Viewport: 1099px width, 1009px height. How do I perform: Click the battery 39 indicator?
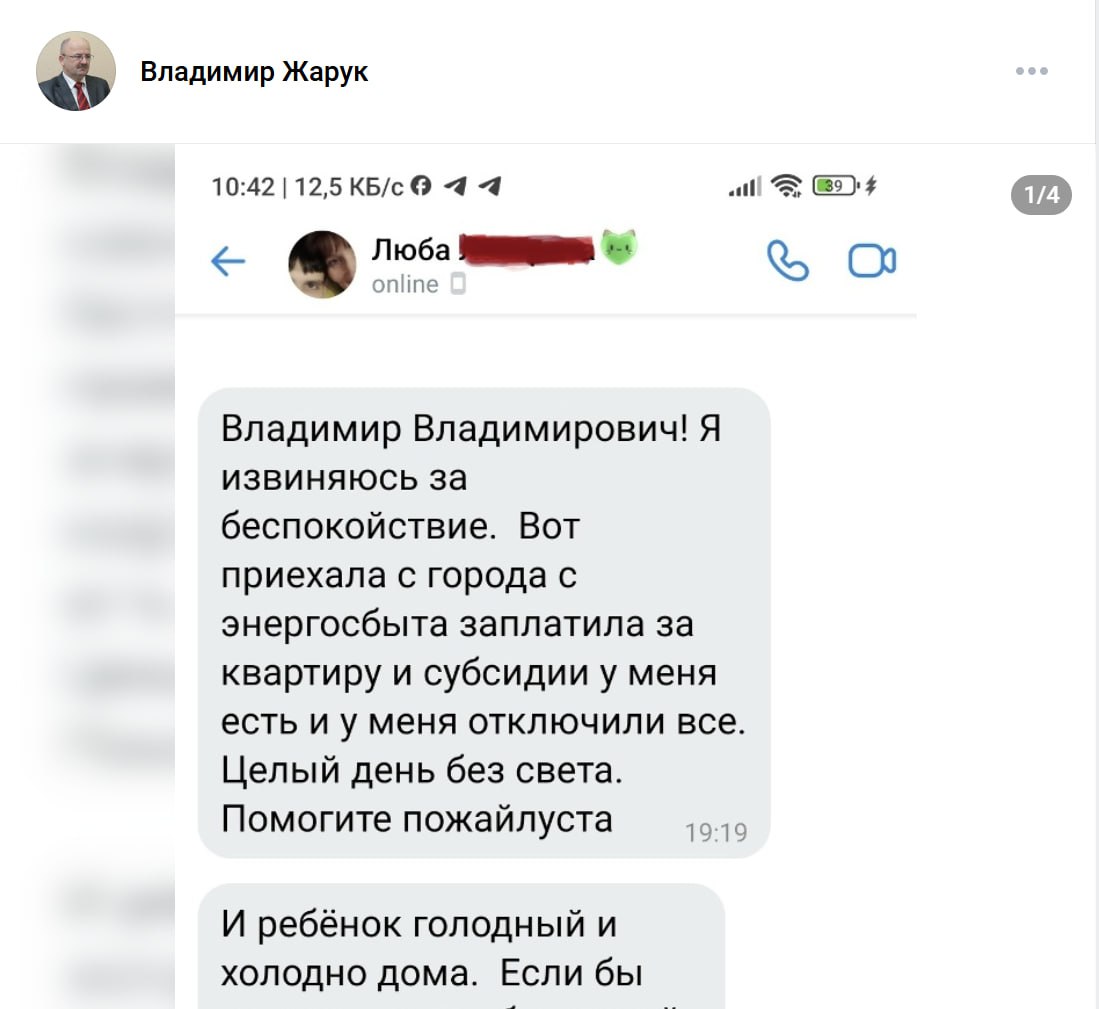coord(835,186)
